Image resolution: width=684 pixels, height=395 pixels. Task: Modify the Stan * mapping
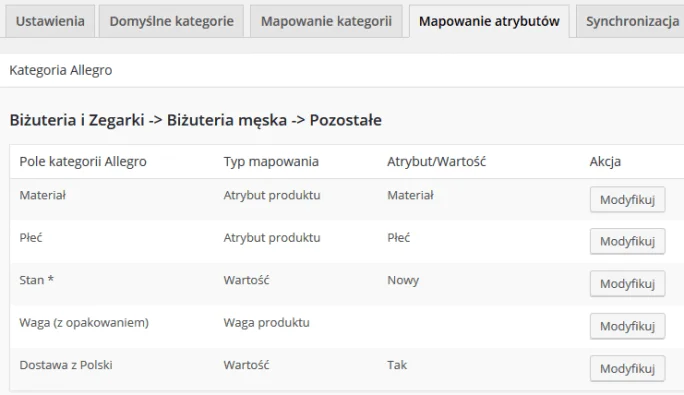pos(627,284)
